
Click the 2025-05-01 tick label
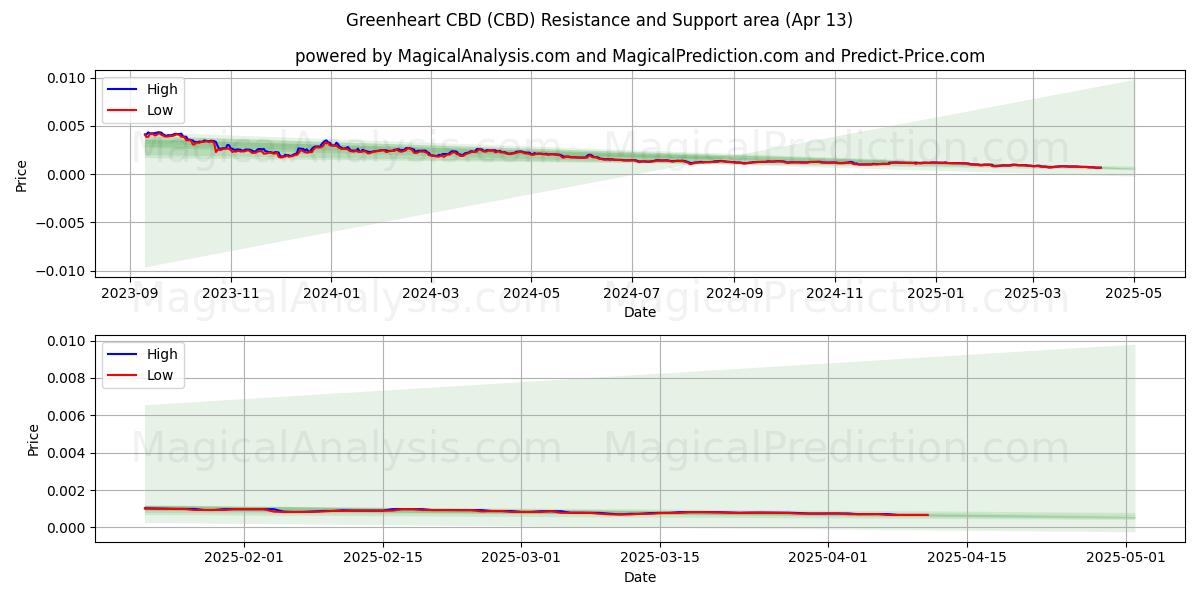pos(1126,558)
